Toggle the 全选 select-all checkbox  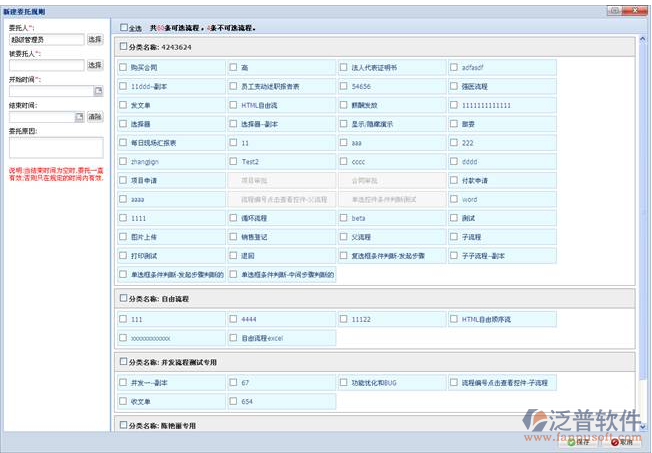pyautogui.click(x=123, y=28)
